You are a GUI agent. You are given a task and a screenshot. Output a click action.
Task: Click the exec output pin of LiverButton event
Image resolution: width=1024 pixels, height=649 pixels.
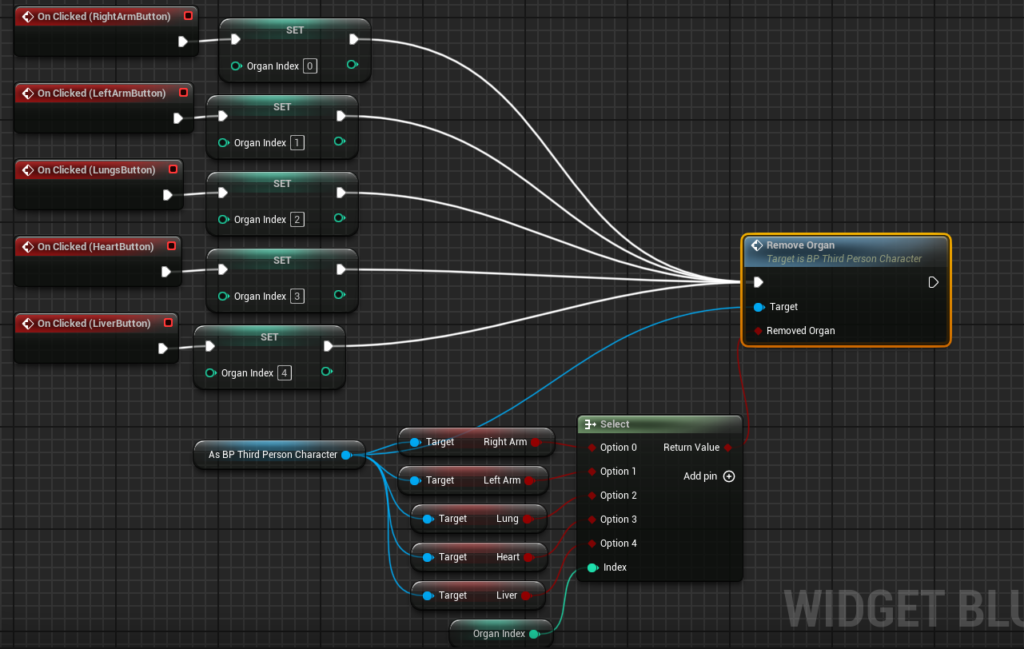163,348
